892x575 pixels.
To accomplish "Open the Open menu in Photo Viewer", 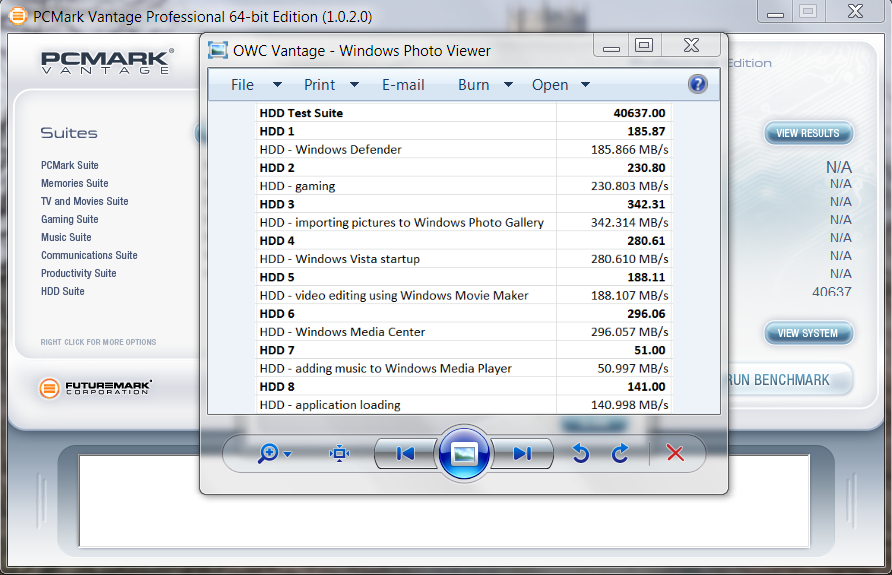I will (x=550, y=85).
